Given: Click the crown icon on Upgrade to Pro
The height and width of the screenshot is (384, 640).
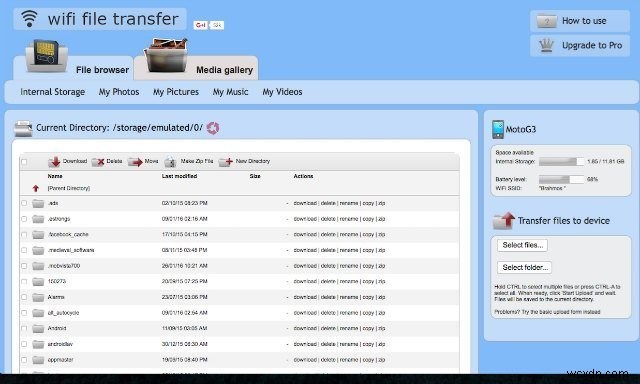Looking at the screenshot, I should point(546,45).
